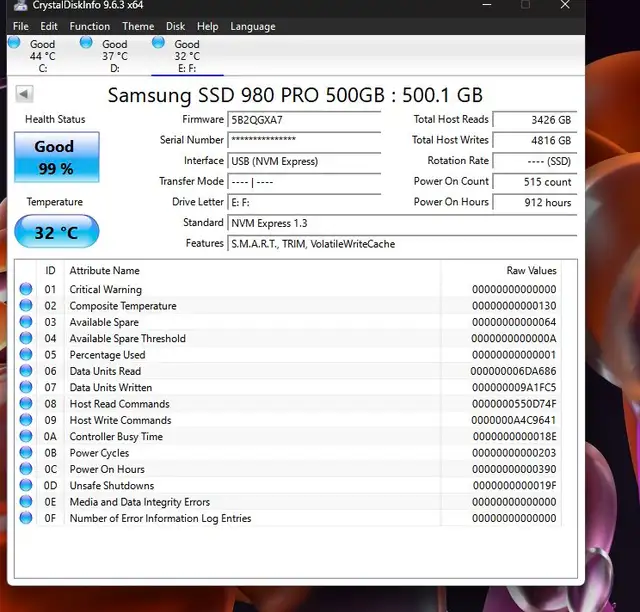This screenshot has width=640, height=612.
Task: Click the ID column header
Action: pyautogui.click(x=50, y=271)
